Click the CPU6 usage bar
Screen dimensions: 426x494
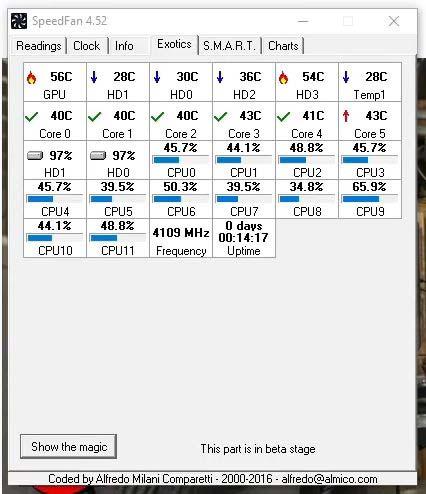coord(181,199)
